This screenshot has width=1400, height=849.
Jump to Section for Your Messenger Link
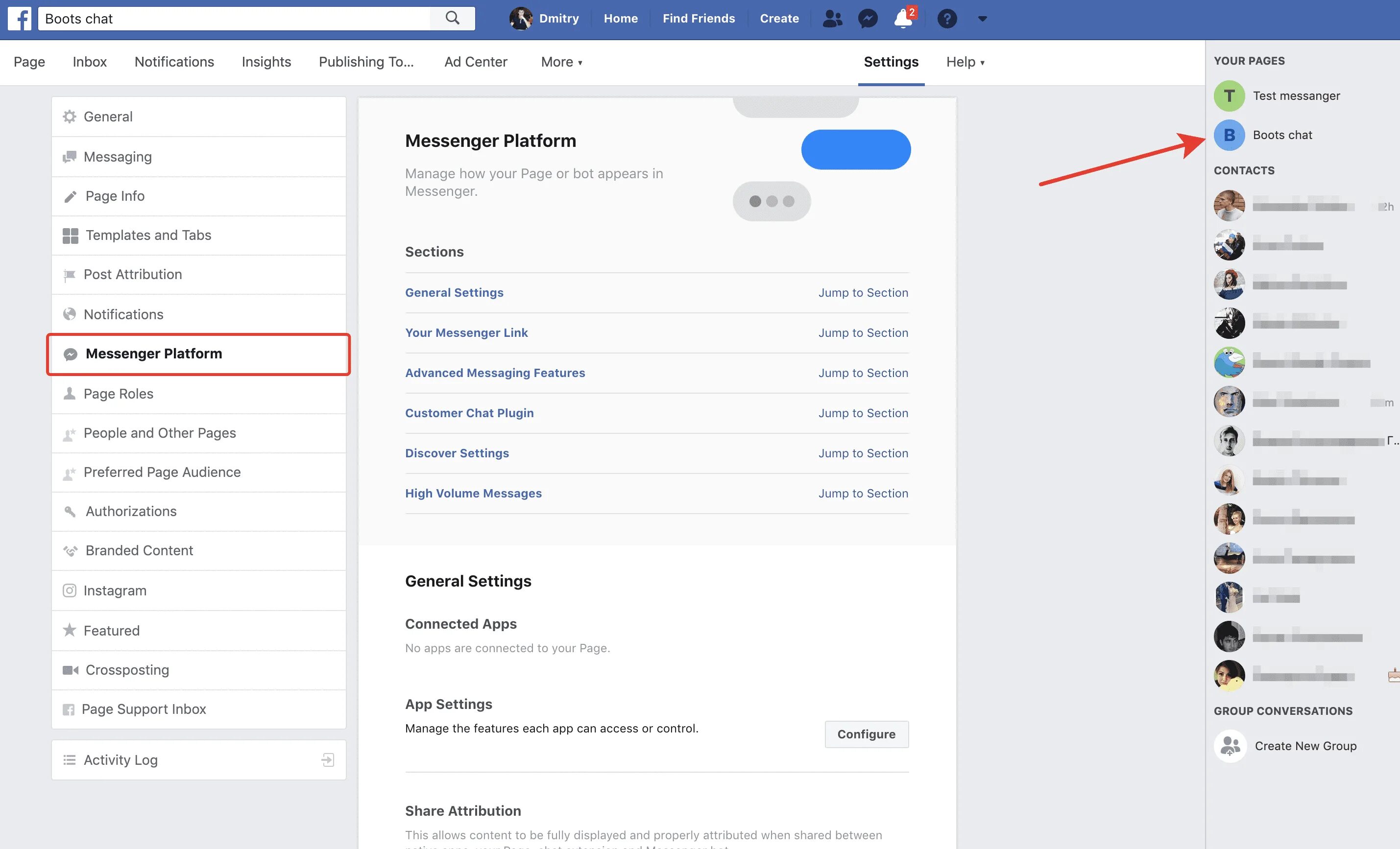click(x=863, y=333)
